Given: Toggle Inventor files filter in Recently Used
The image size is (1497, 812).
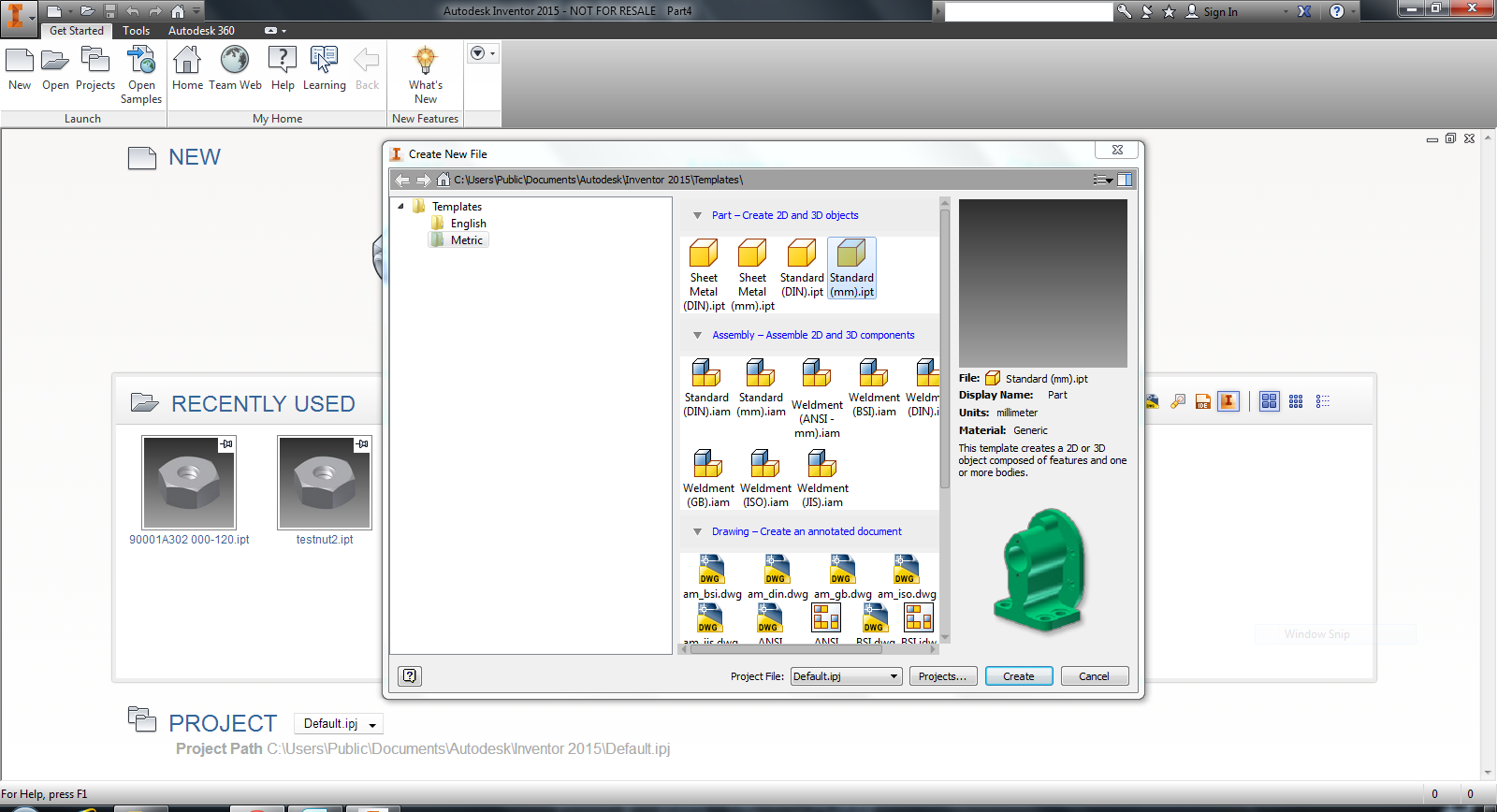Looking at the screenshot, I should (x=1228, y=401).
